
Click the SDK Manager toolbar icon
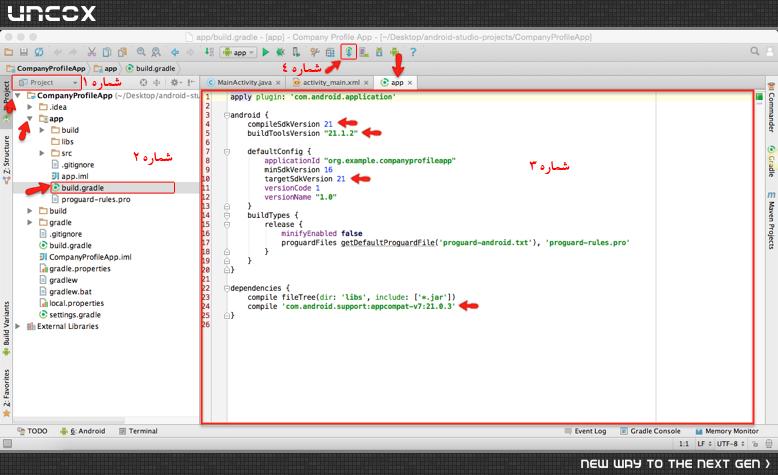(379, 52)
